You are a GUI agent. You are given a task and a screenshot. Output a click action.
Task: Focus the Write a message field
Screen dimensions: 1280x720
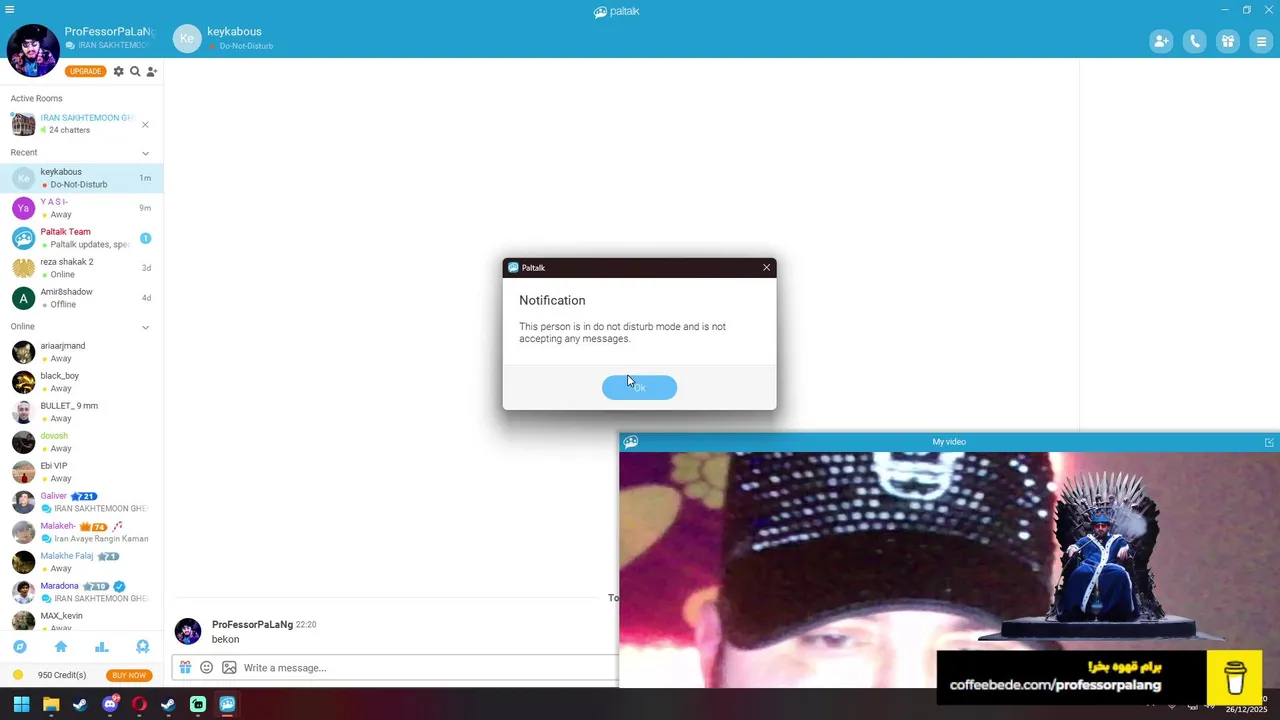pos(430,668)
